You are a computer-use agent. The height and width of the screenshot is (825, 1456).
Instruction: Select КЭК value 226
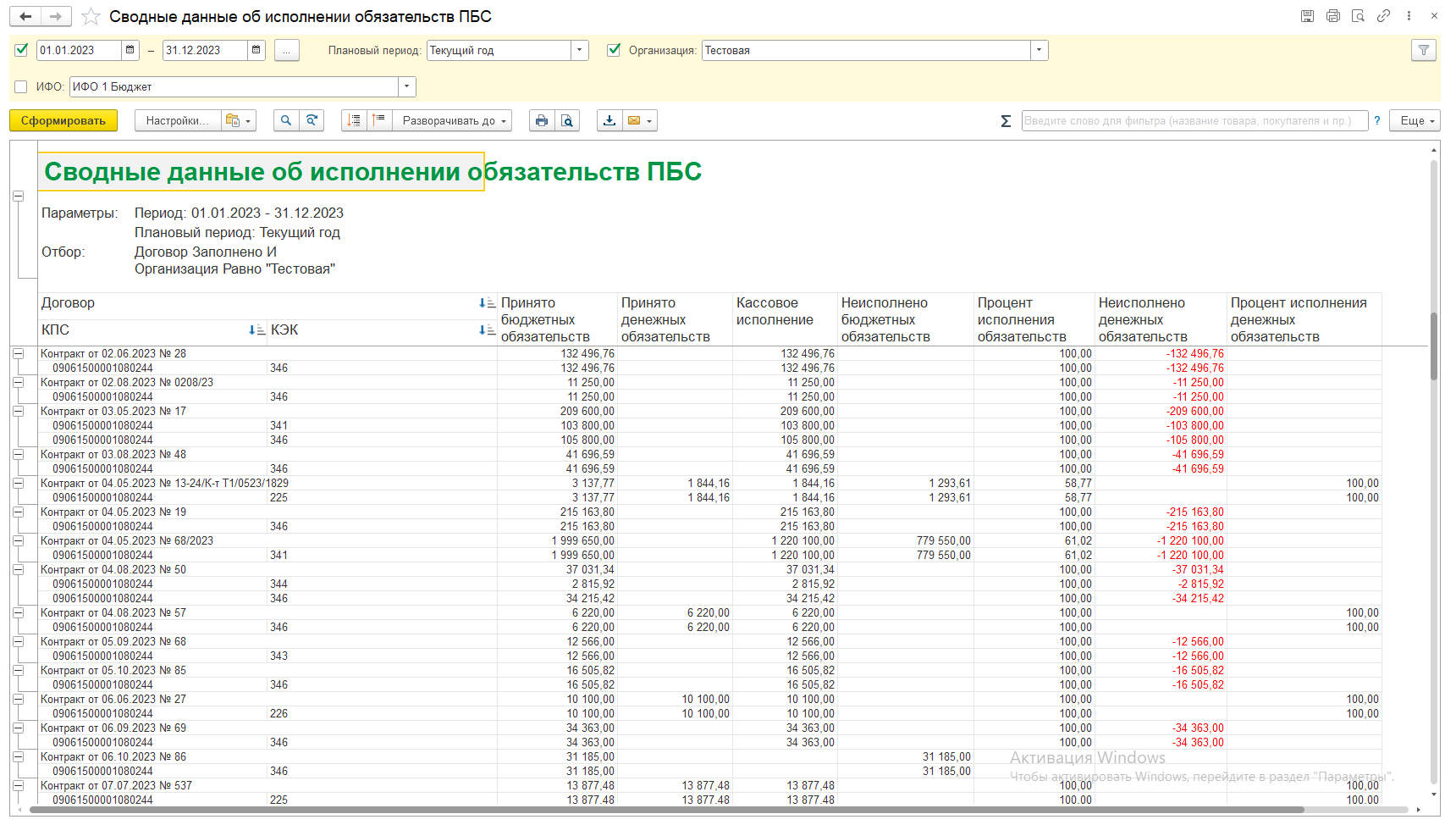(x=279, y=714)
